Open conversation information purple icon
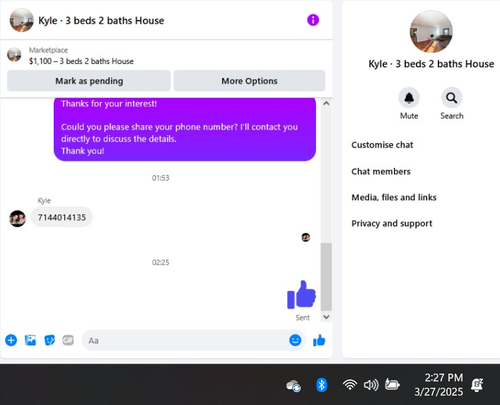 click(313, 20)
